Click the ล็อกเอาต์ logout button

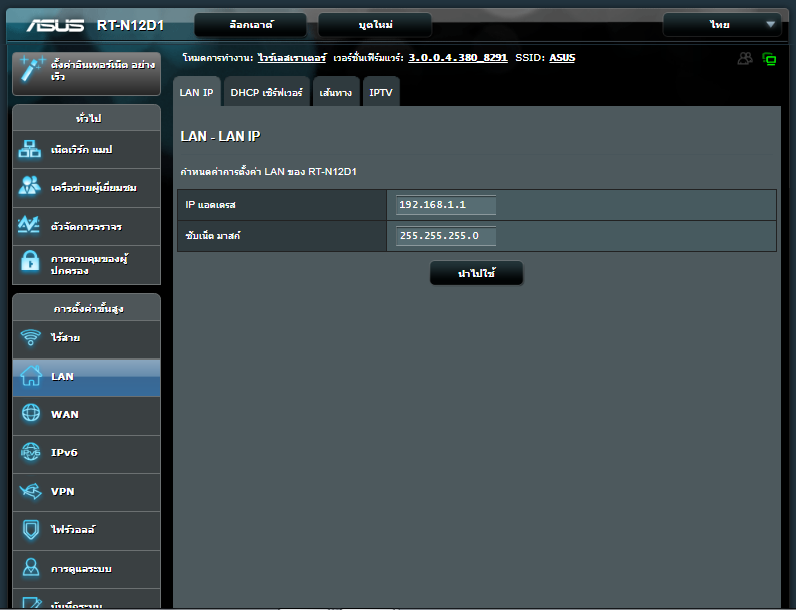point(250,25)
